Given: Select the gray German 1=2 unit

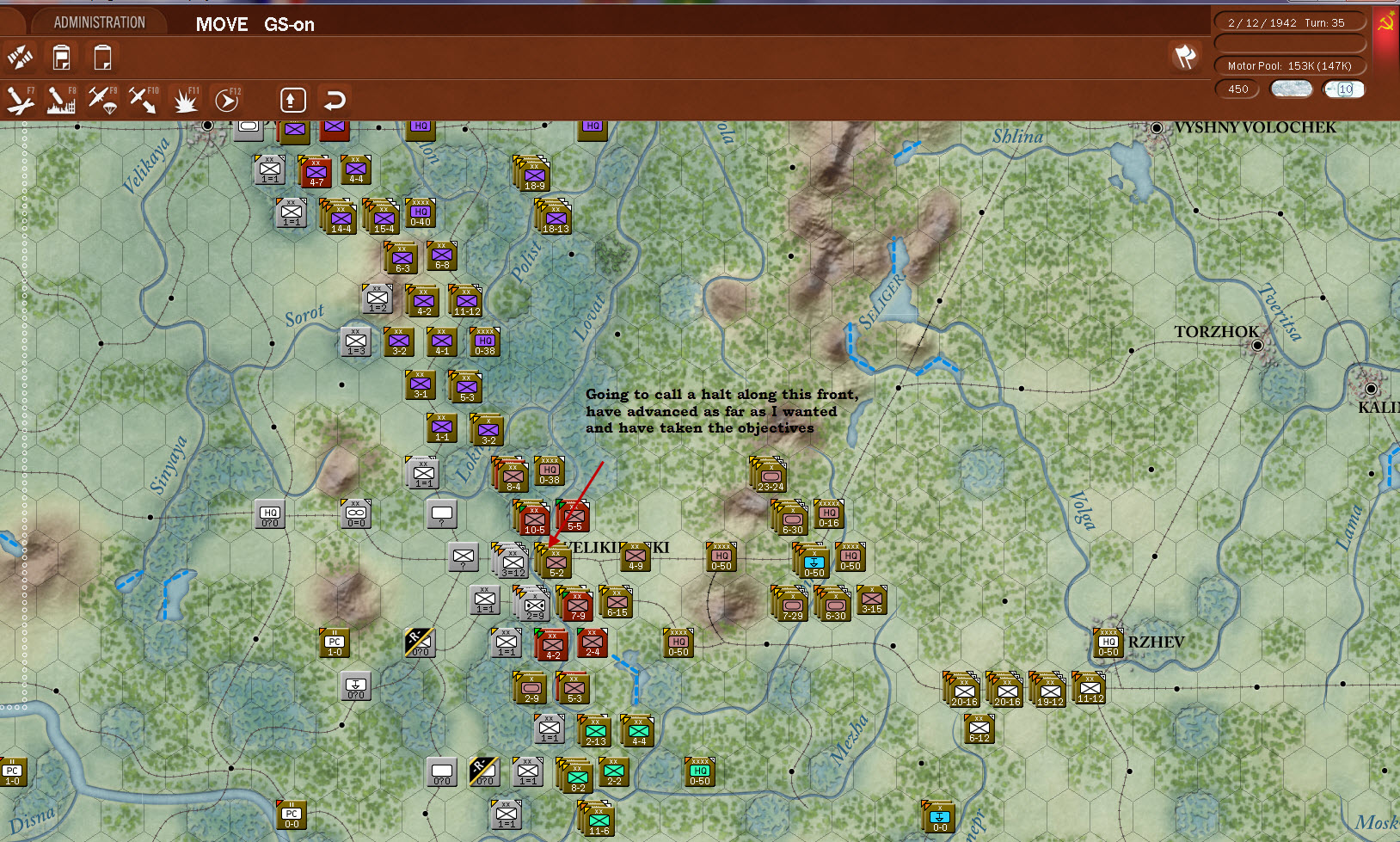Looking at the screenshot, I should pos(378,299).
